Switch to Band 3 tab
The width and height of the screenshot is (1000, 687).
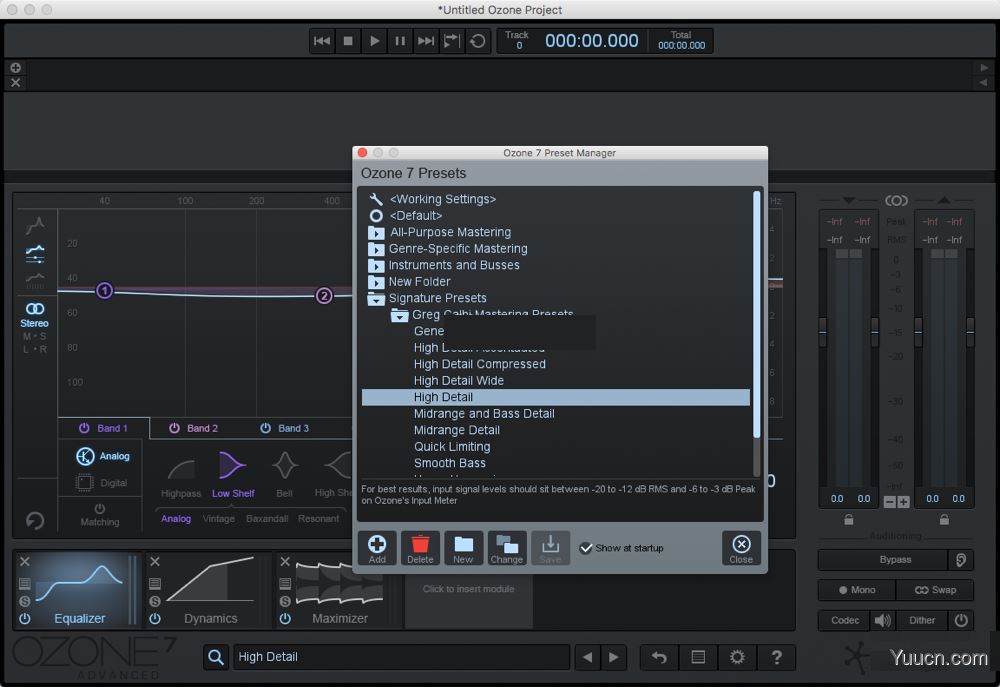(285, 428)
